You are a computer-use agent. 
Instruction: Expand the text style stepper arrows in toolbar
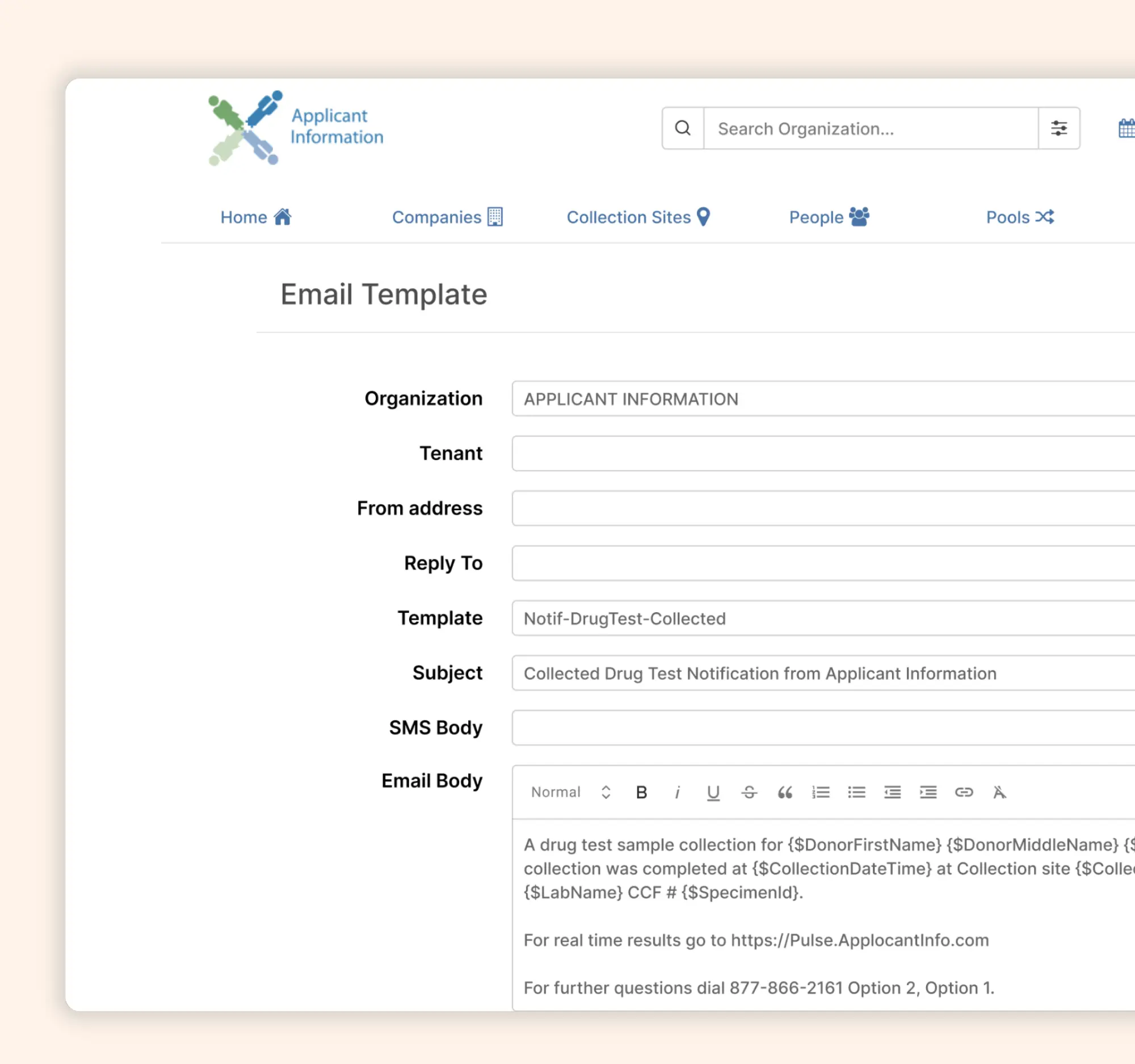pos(606,792)
